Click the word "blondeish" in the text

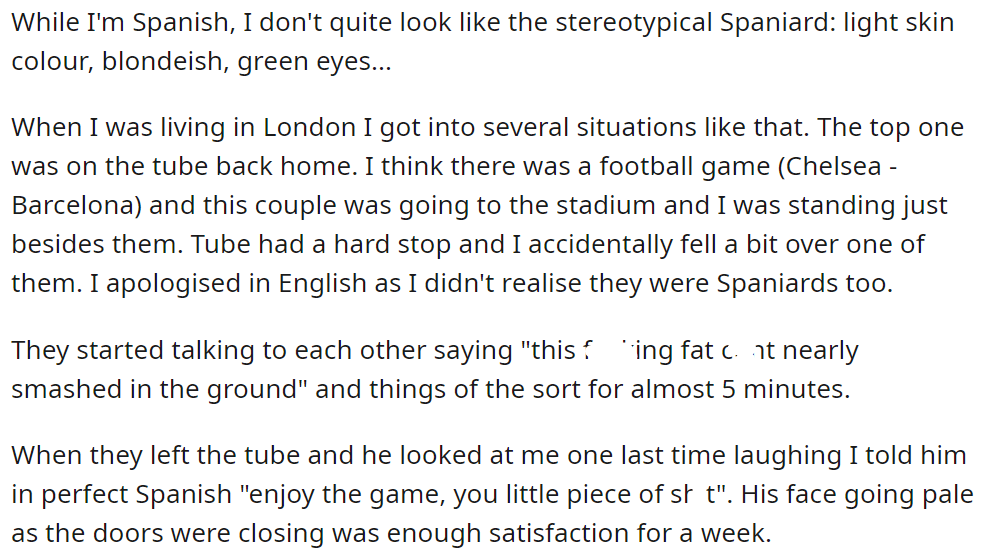165,61
